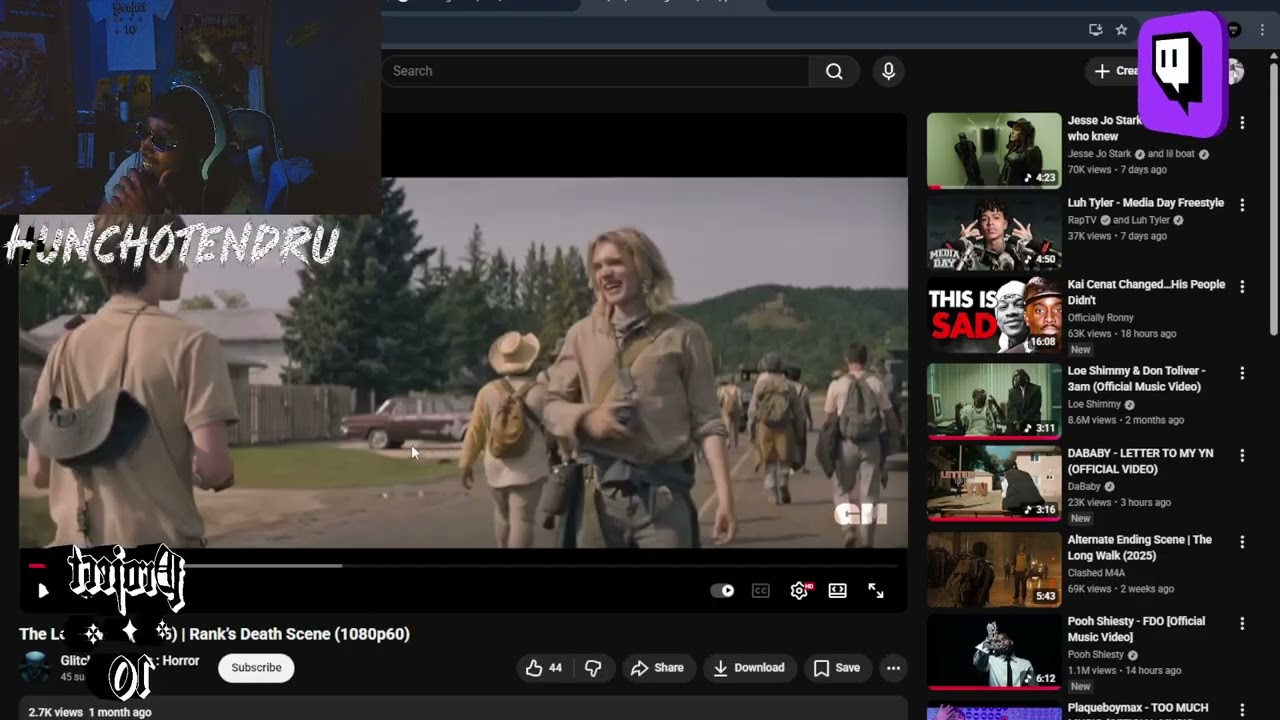The image size is (1280, 720).
Task: Open 'Plaqueboymax - TOO MUCH' video title
Action: [1138, 708]
